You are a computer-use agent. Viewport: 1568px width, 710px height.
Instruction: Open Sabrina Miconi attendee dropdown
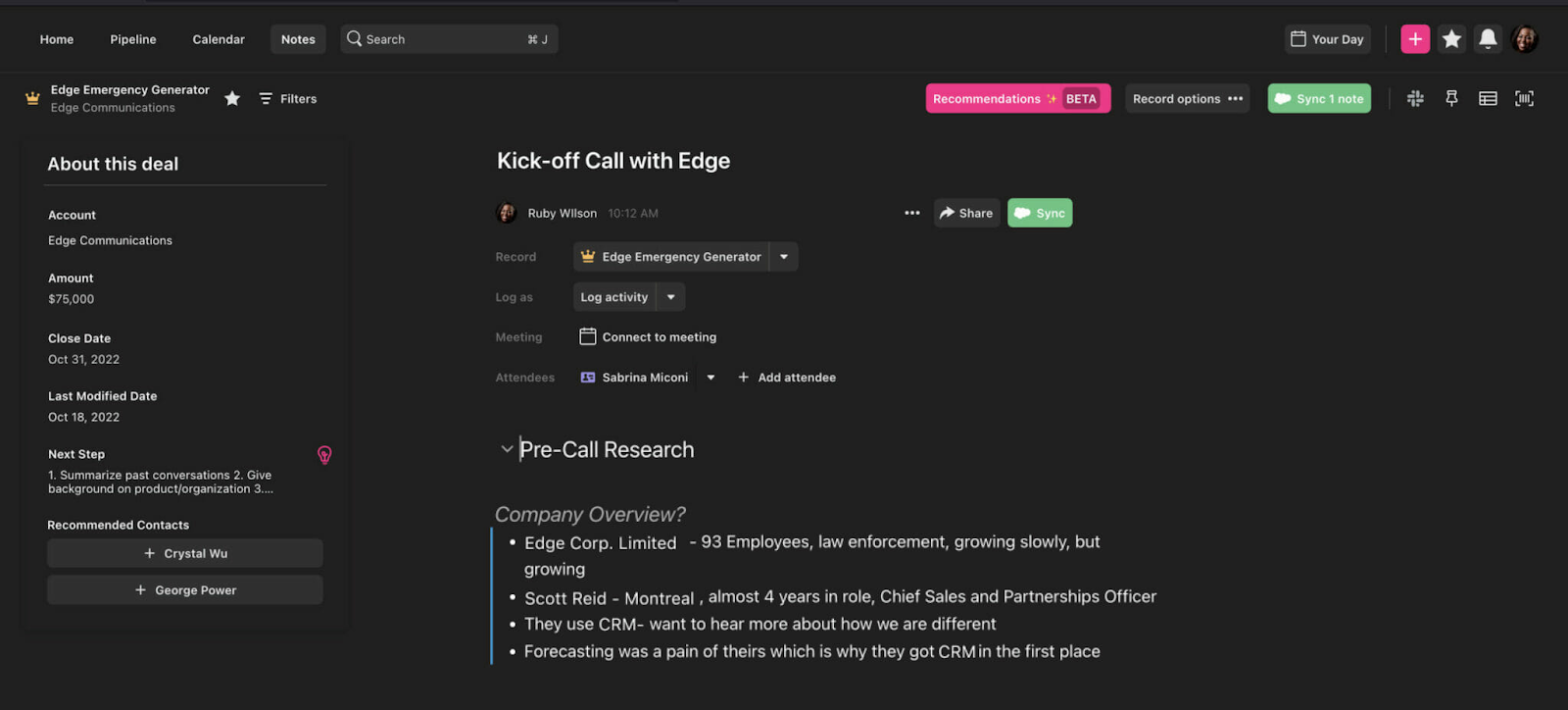710,378
